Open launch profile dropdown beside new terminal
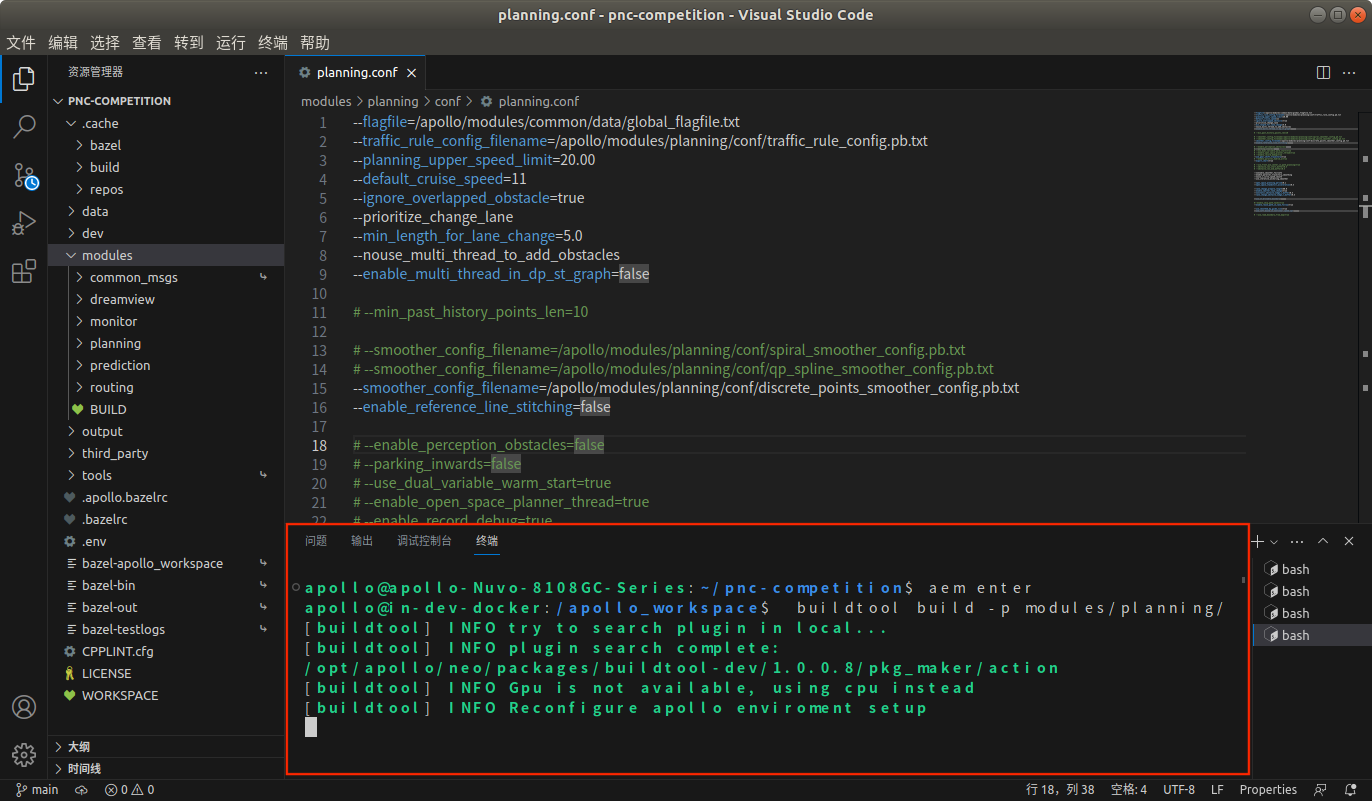1372x801 pixels. [x=1274, y=541]
